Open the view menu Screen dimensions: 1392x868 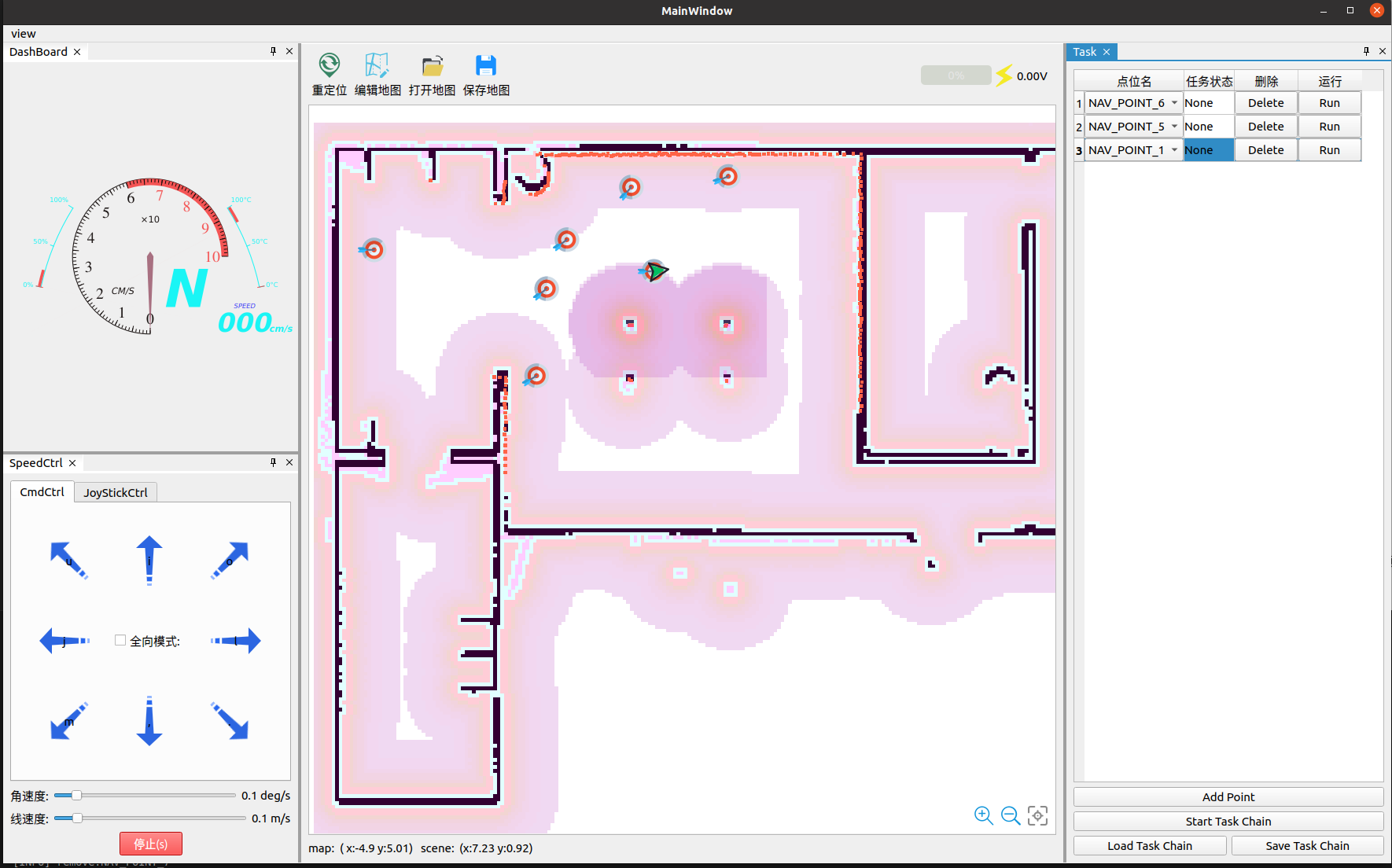tap(24, 34)
